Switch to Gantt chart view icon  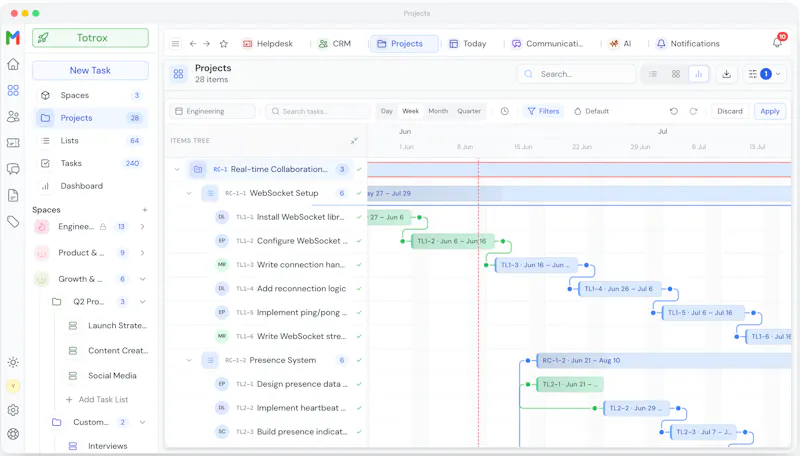(x=698, y=74)
